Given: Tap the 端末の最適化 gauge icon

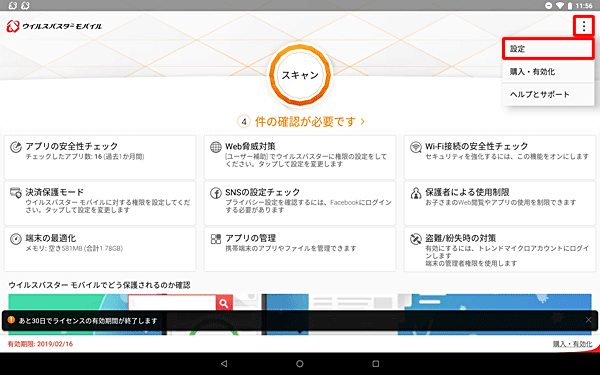Looking at the screenshot, I should (x=16, y=239).
